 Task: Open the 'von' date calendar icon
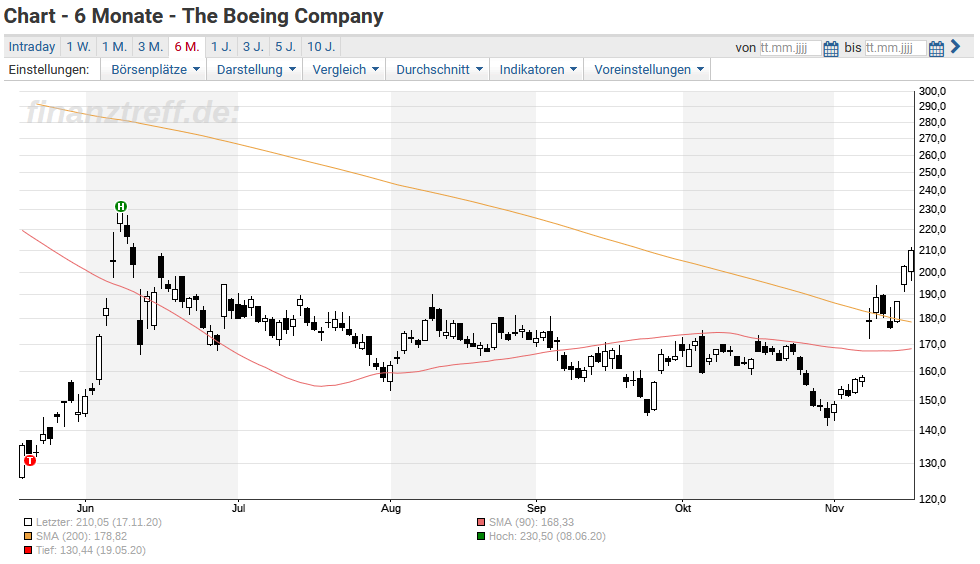[x=831, y=48]
